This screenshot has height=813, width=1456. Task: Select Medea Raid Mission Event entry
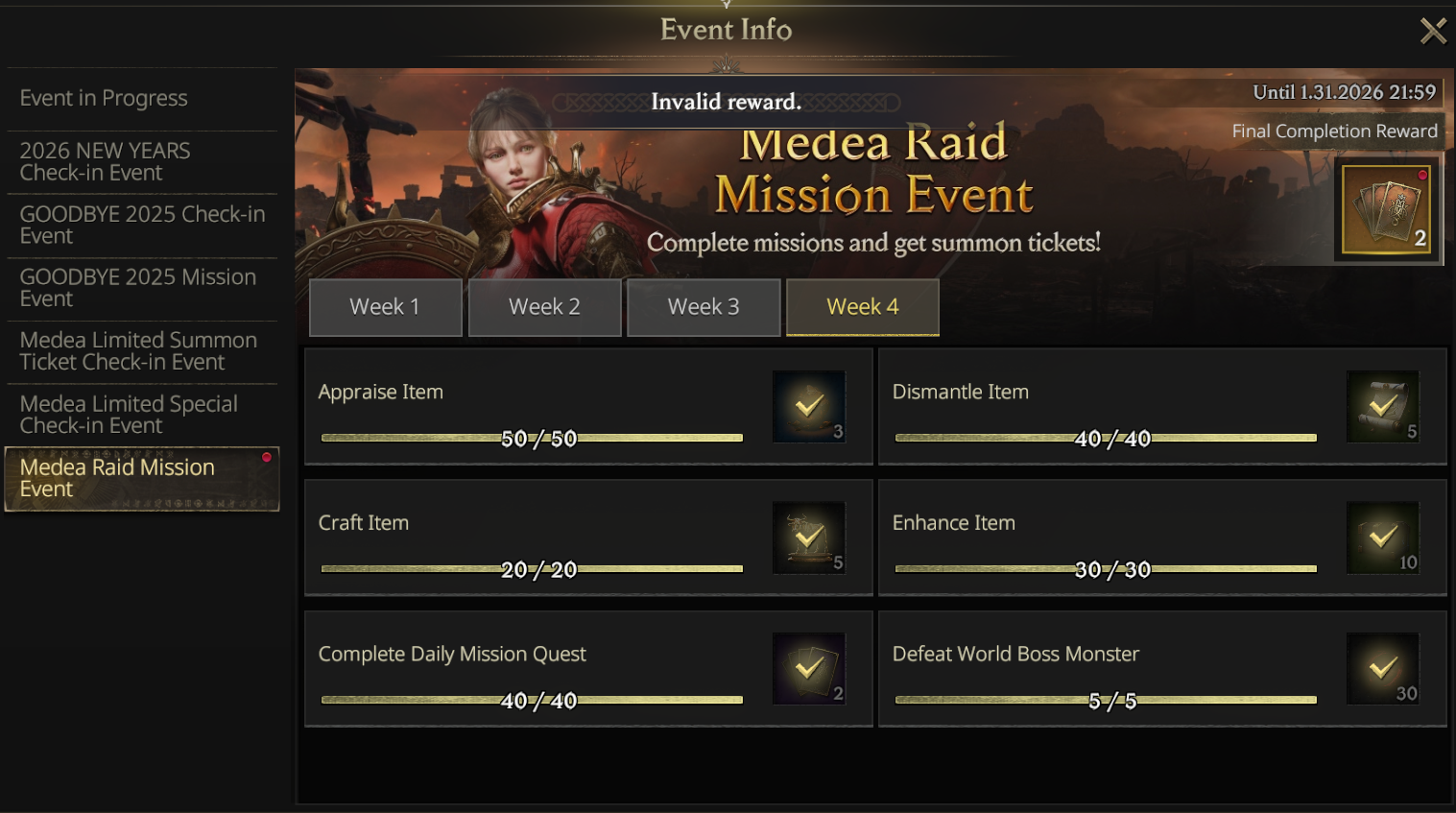coord(142,478)
